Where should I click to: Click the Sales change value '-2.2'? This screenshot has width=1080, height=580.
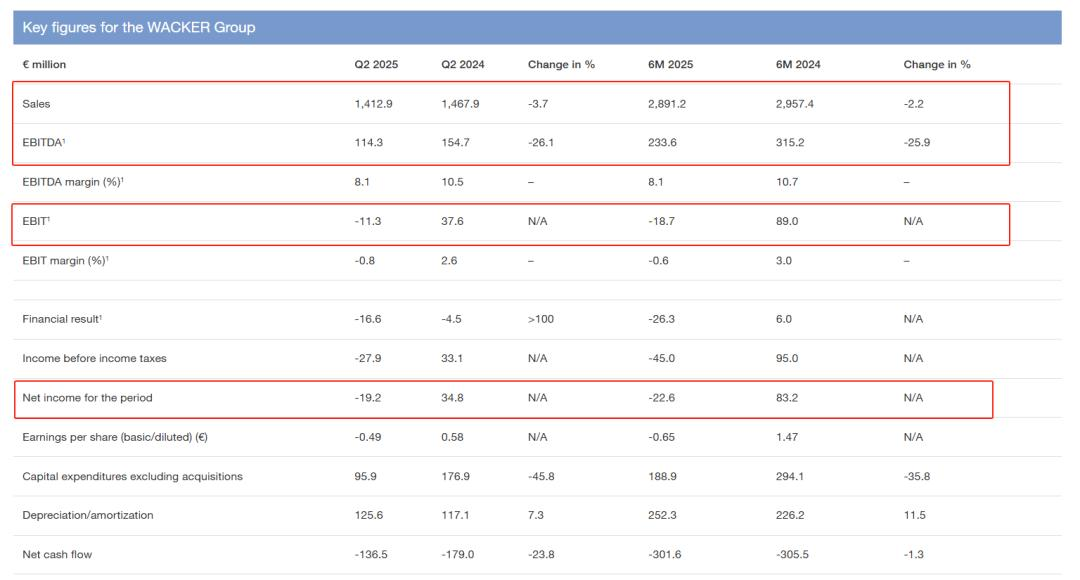click(x=913, y=104)
